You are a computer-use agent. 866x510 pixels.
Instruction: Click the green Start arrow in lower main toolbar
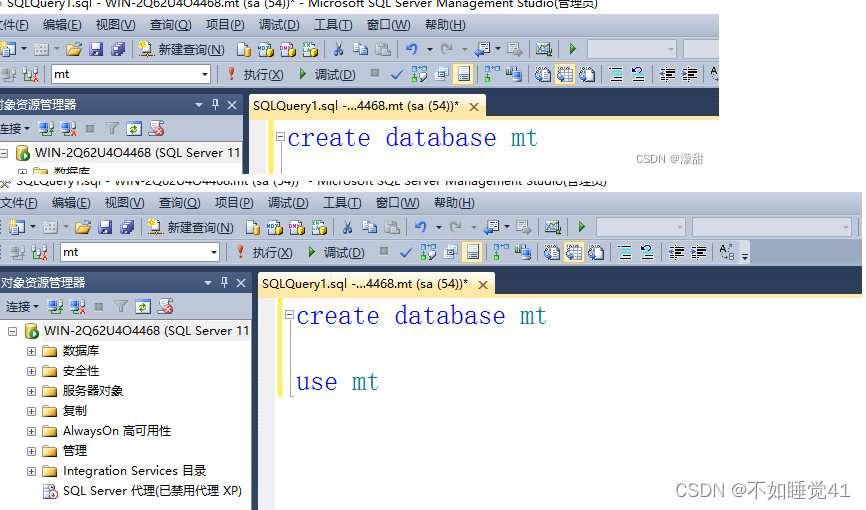click(x=581, y=227)
